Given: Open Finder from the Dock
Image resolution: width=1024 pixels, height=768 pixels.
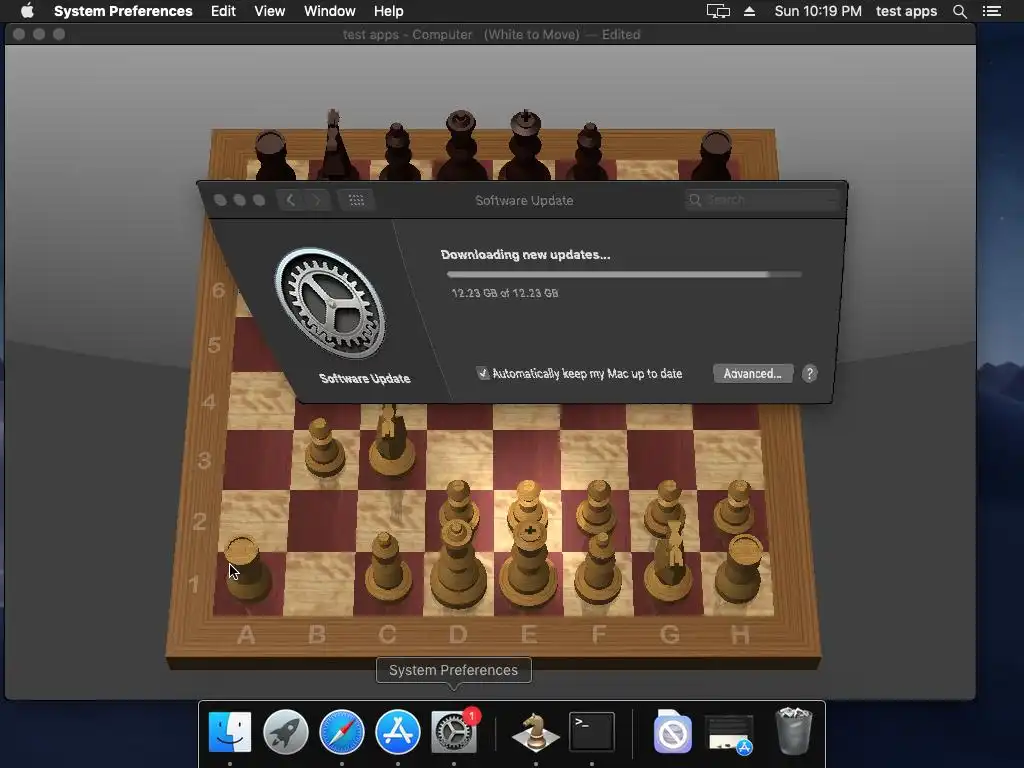Looking at the screenshot, I should (229, 732).
